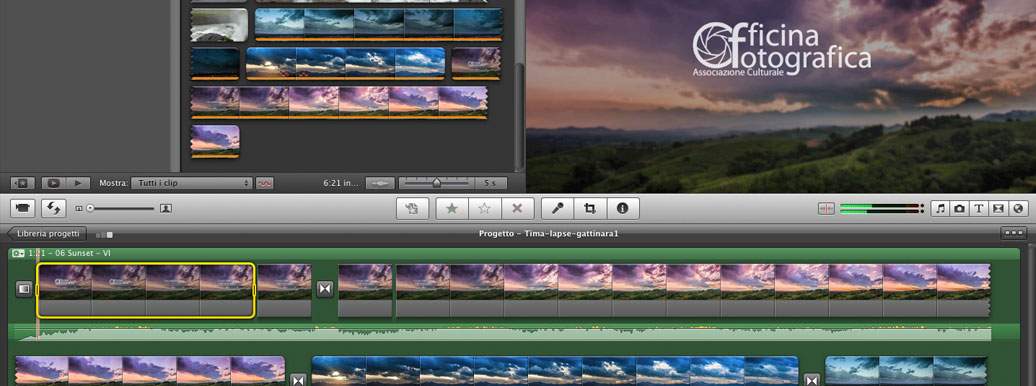Click the viewer preview showing Officina Fotografica
The width and height of the screenshot is (1036, 386).
(781, 96)
